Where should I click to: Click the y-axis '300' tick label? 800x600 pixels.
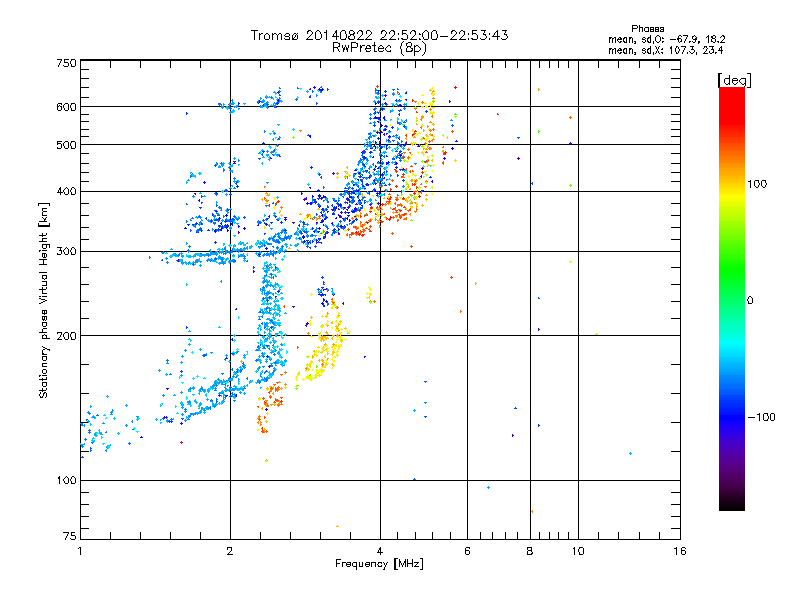66,252
